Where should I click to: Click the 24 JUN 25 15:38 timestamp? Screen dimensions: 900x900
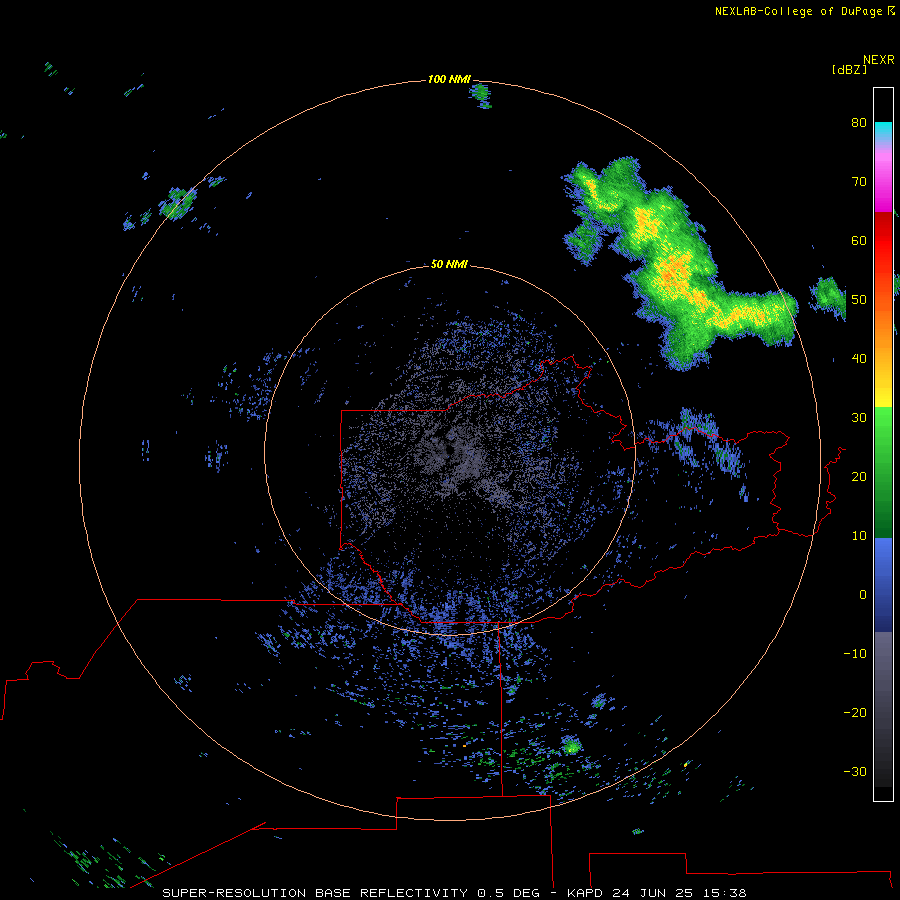coord(679,893)
